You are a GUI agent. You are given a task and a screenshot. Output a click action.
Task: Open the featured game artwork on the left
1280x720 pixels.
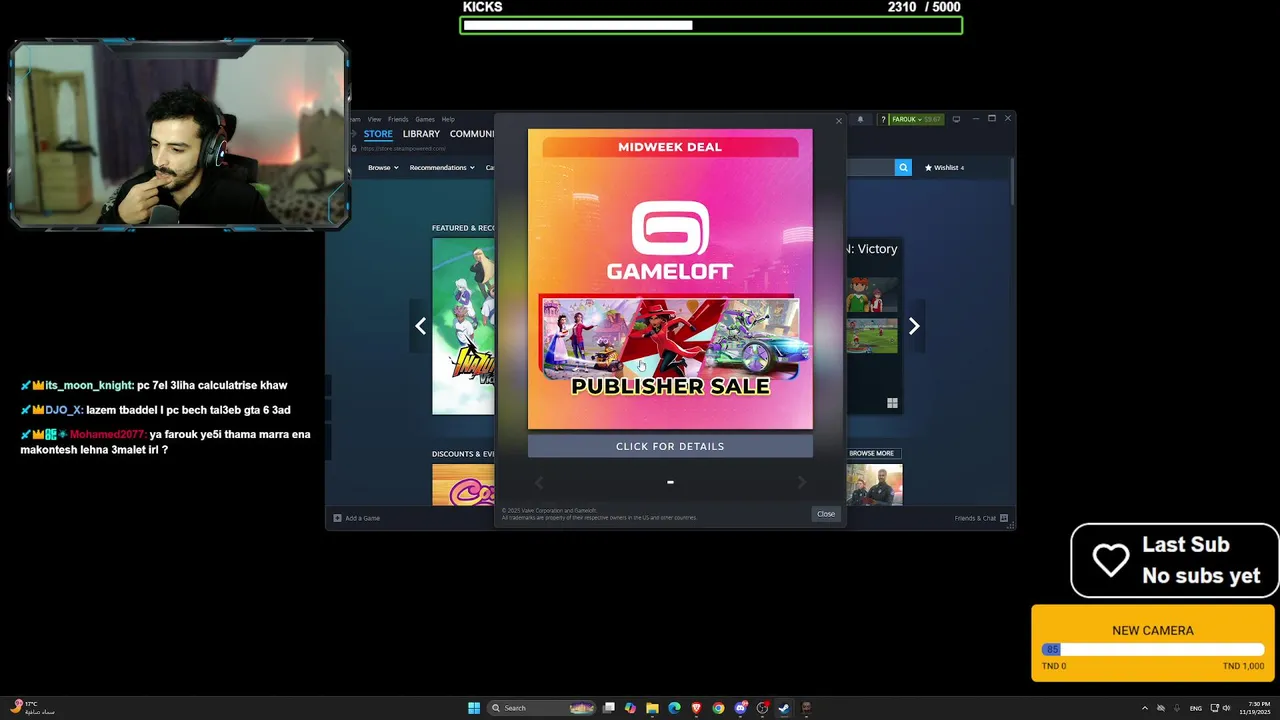pyautogui.click(x=463, y=326)
